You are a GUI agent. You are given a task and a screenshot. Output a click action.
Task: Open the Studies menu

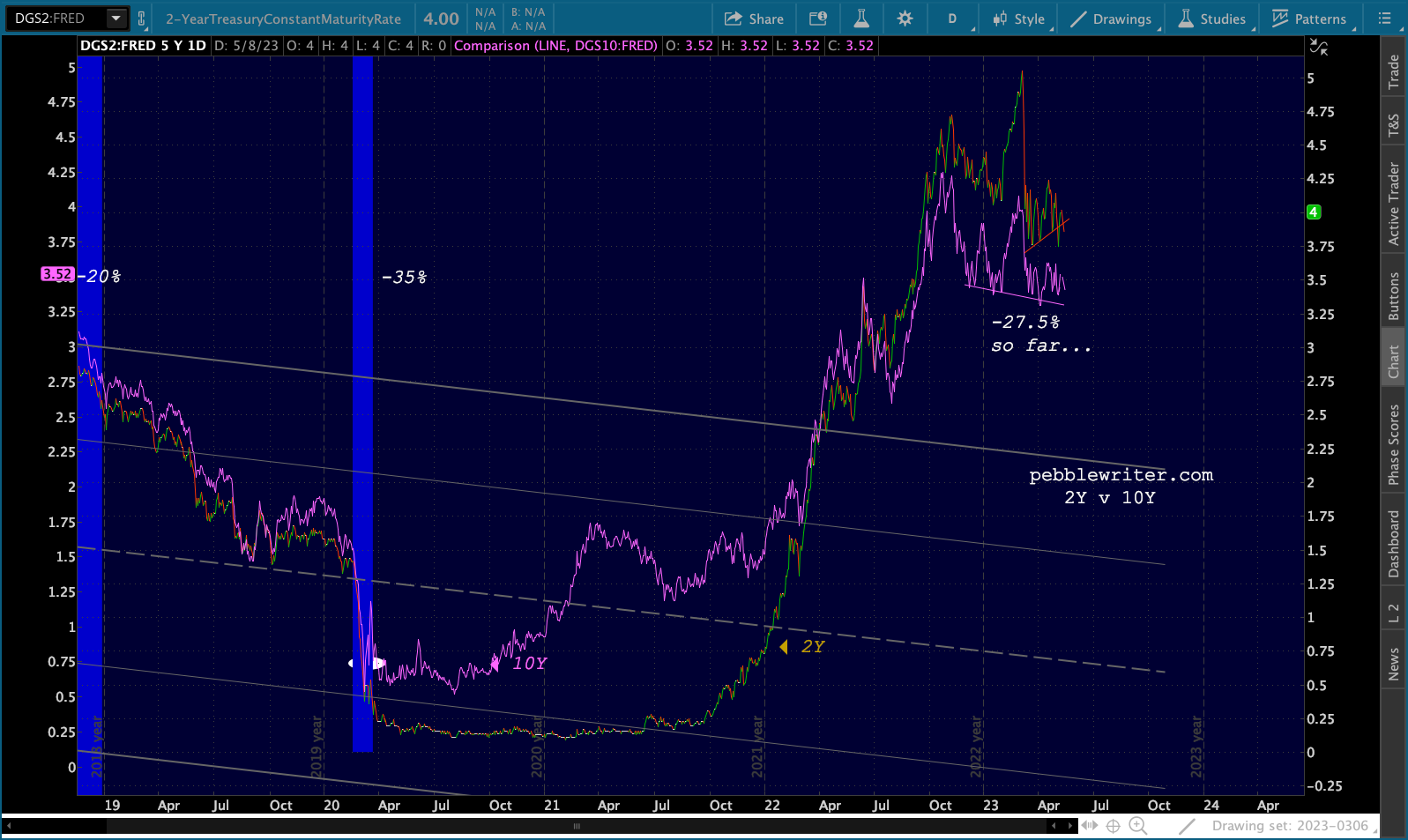pos(1212,19)
